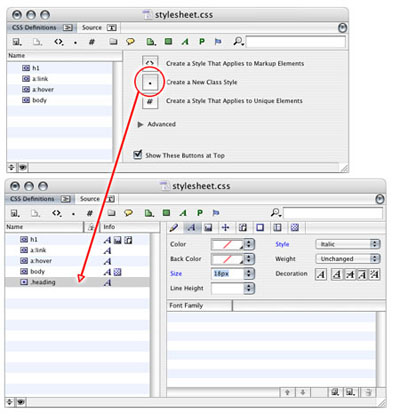Click the Line Height input field
Image resolution: width=400 pixels, height=420 pixels.
pos(228,288)
